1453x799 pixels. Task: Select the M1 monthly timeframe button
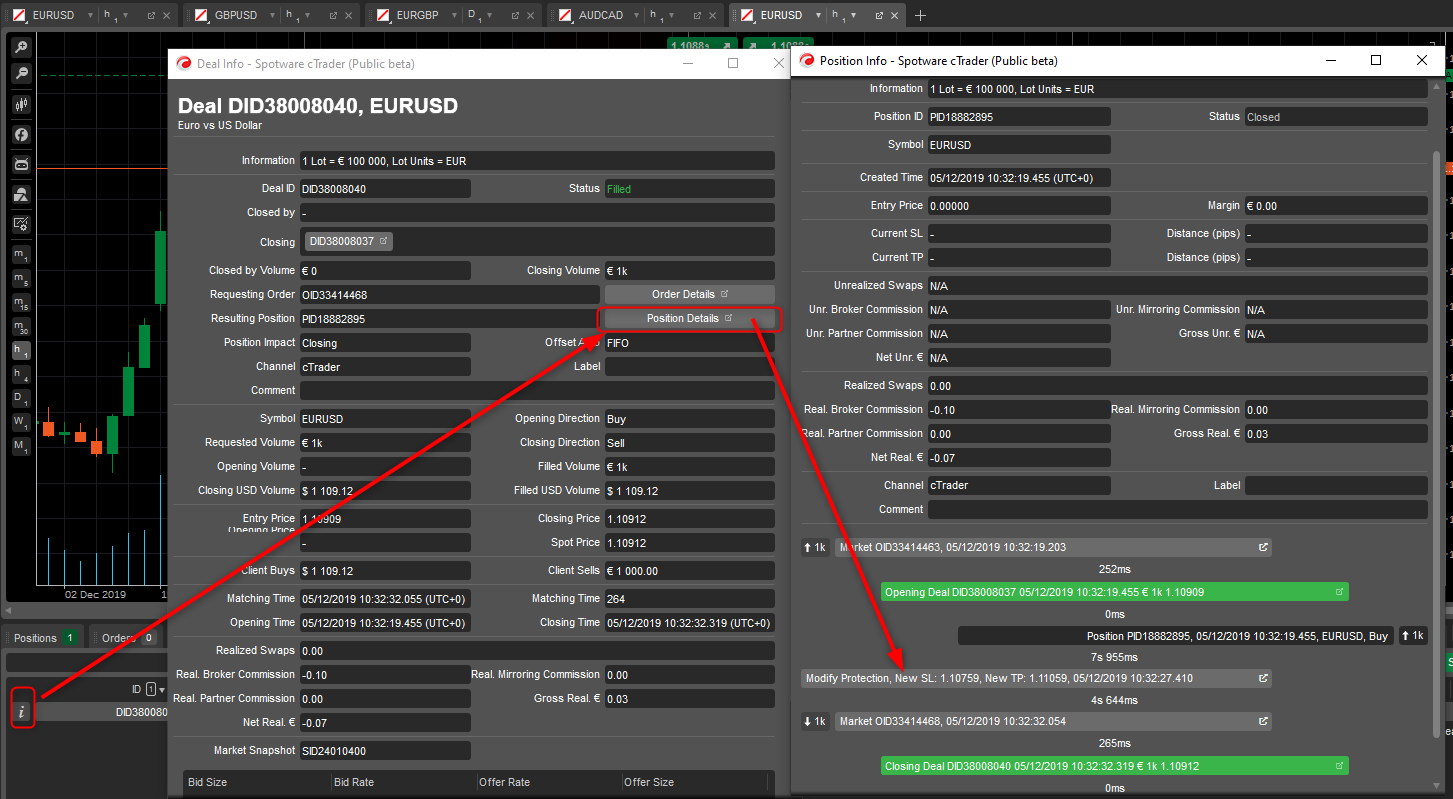tap(21, 445)
